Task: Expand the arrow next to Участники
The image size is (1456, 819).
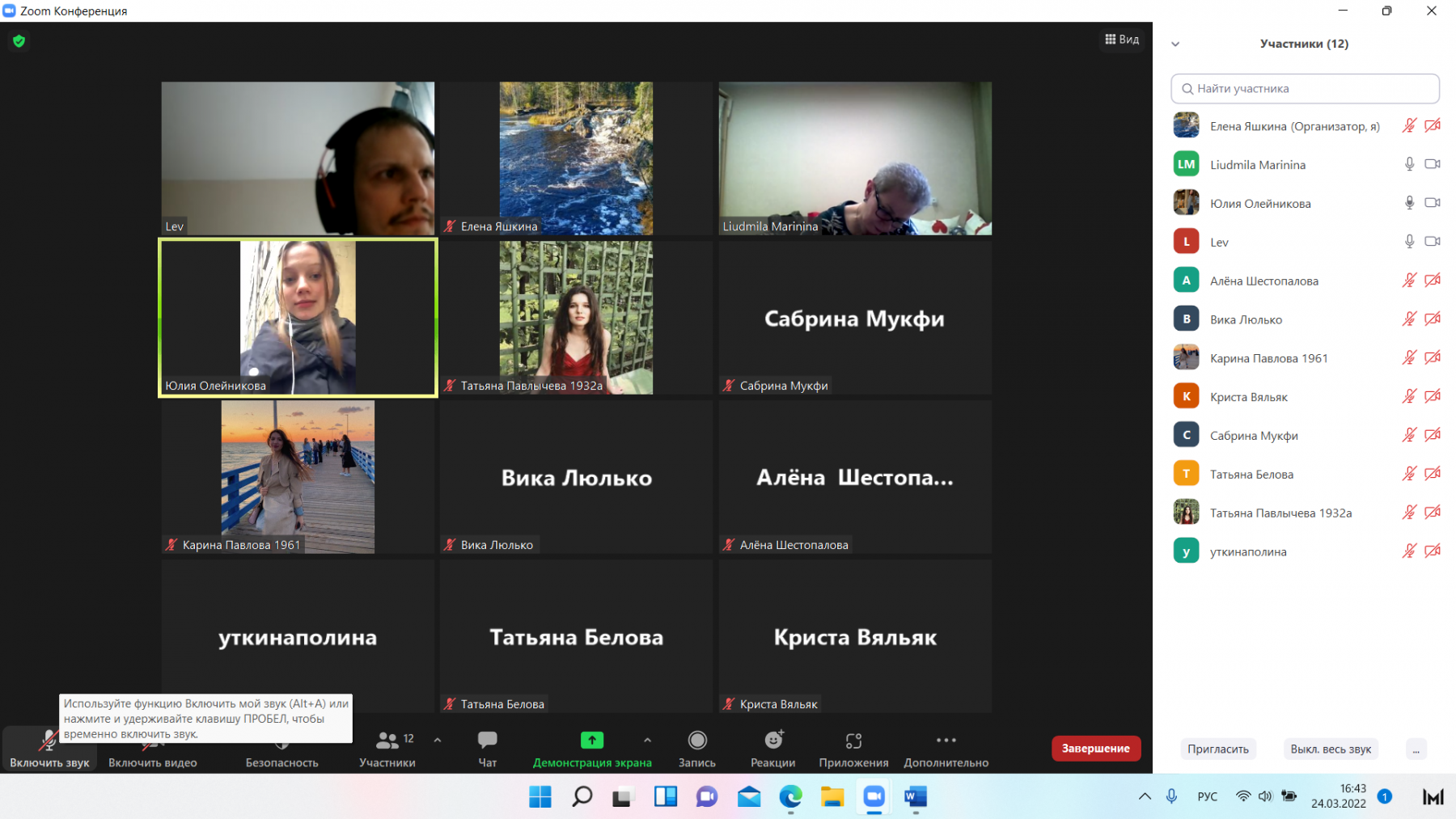Action: [438, 740]
